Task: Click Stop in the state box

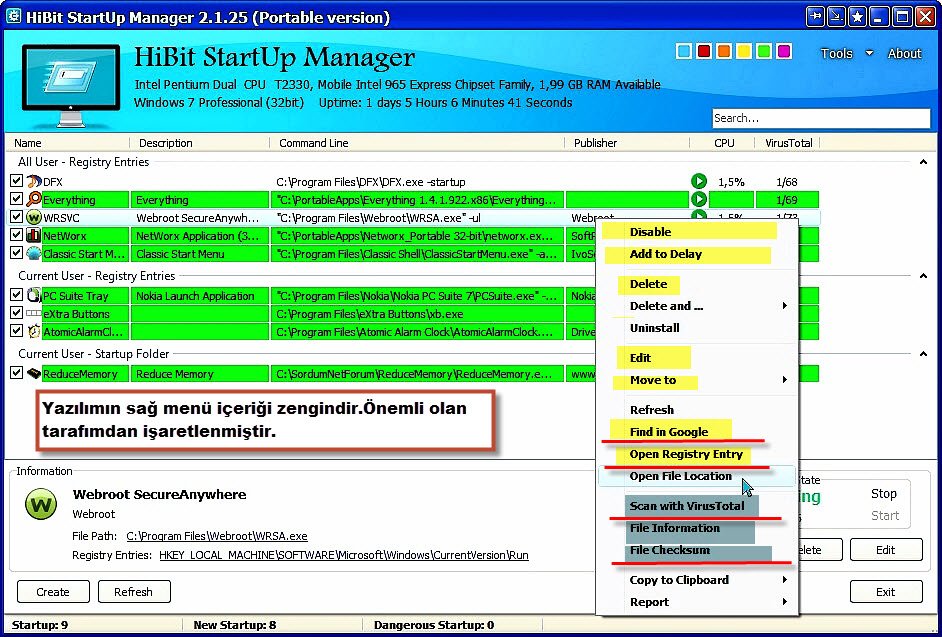Action: tap(884, 494)
